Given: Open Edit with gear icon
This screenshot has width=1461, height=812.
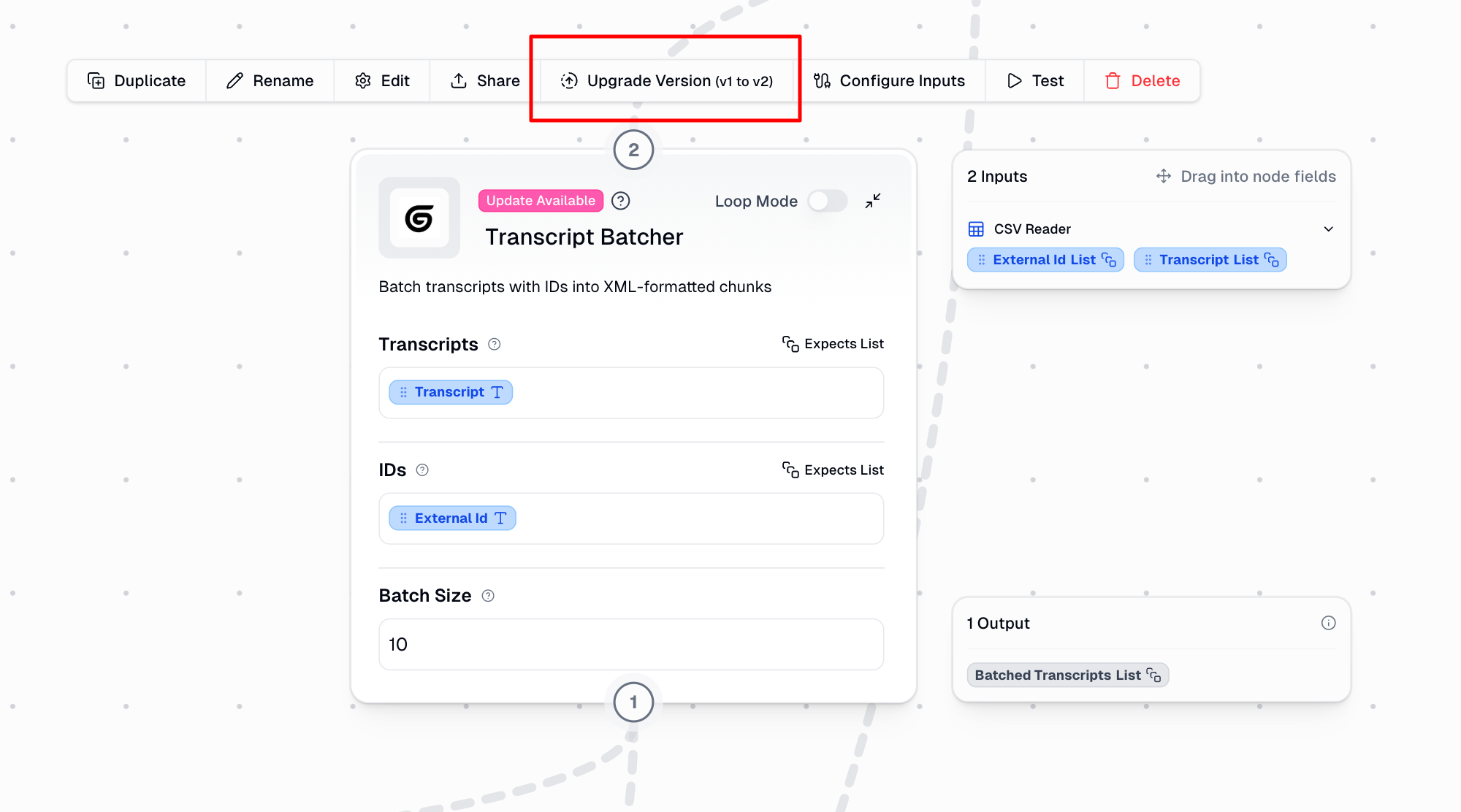Looking at the screenshot, I should (x=382, y=81).
